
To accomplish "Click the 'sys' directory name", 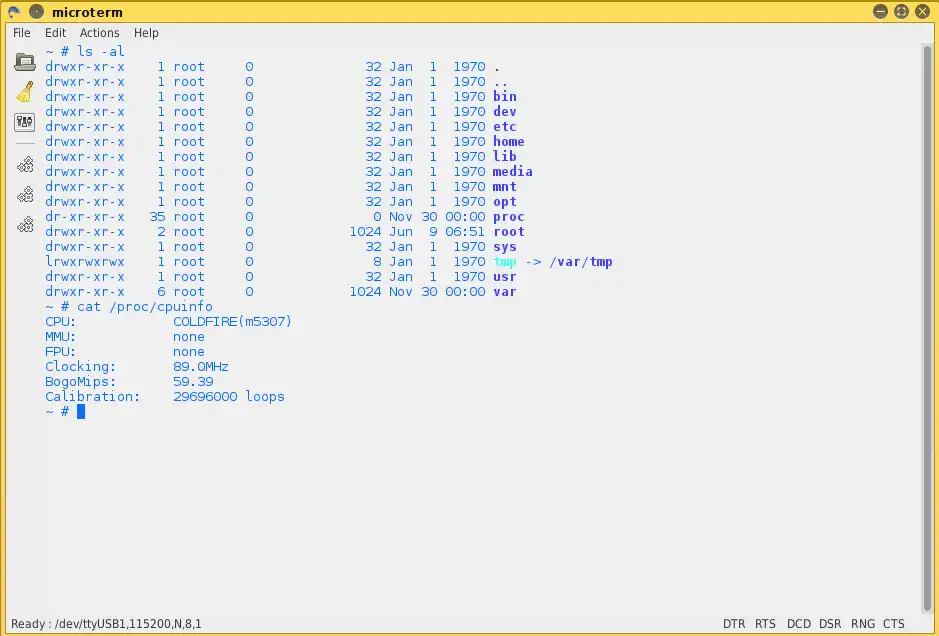I will (x=505, y=247).
